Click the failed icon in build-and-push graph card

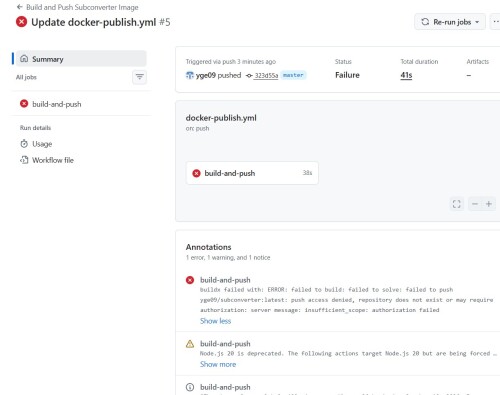[x=196, y=173]
